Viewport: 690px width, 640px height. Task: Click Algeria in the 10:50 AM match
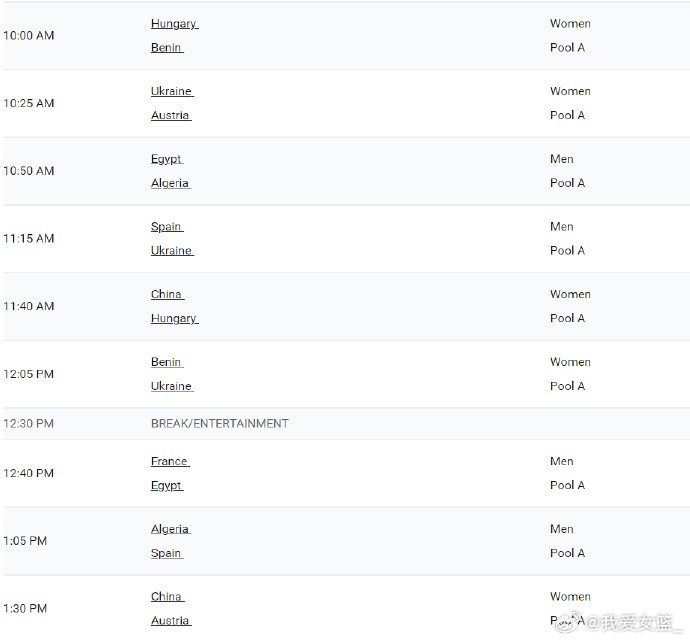[x=170, y=184]
